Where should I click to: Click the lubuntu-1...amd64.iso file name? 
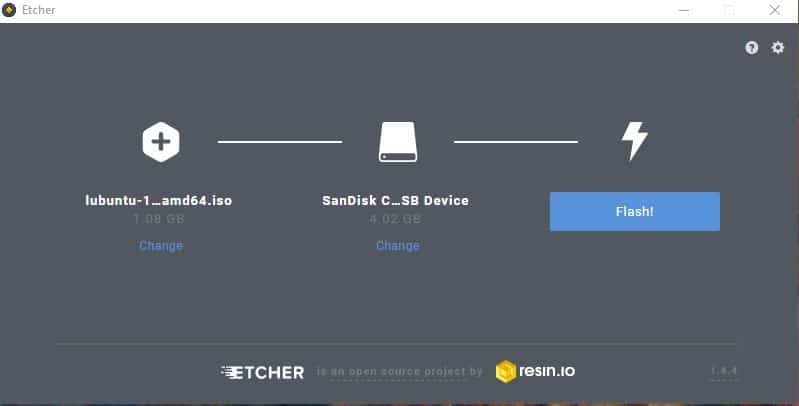[158, 200]
